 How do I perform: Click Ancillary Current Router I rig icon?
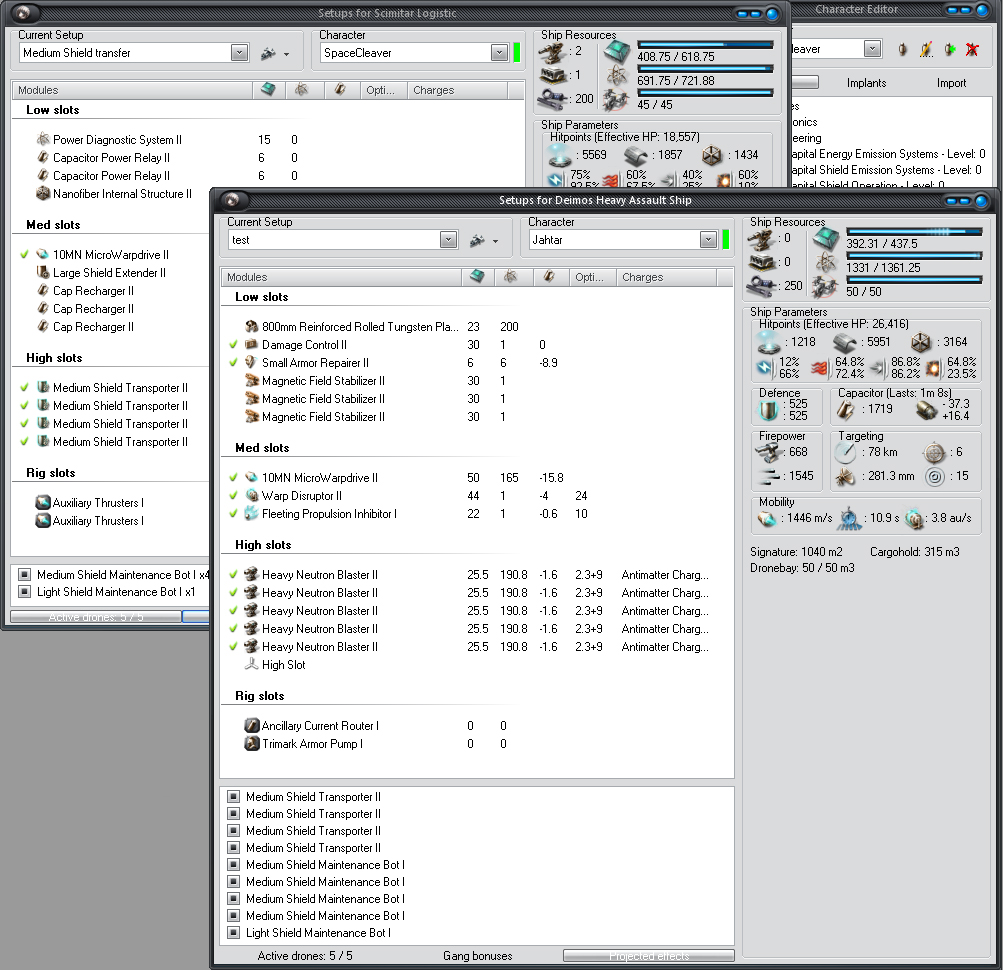[x=252, y=726]
